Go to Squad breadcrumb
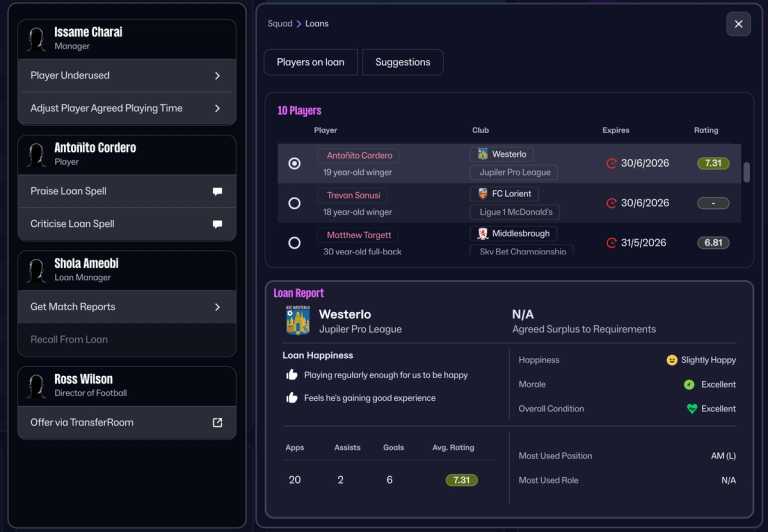Image resolution: width=768 pixels, height=532 pixels. pyautogui.click(x=280, y=24)
